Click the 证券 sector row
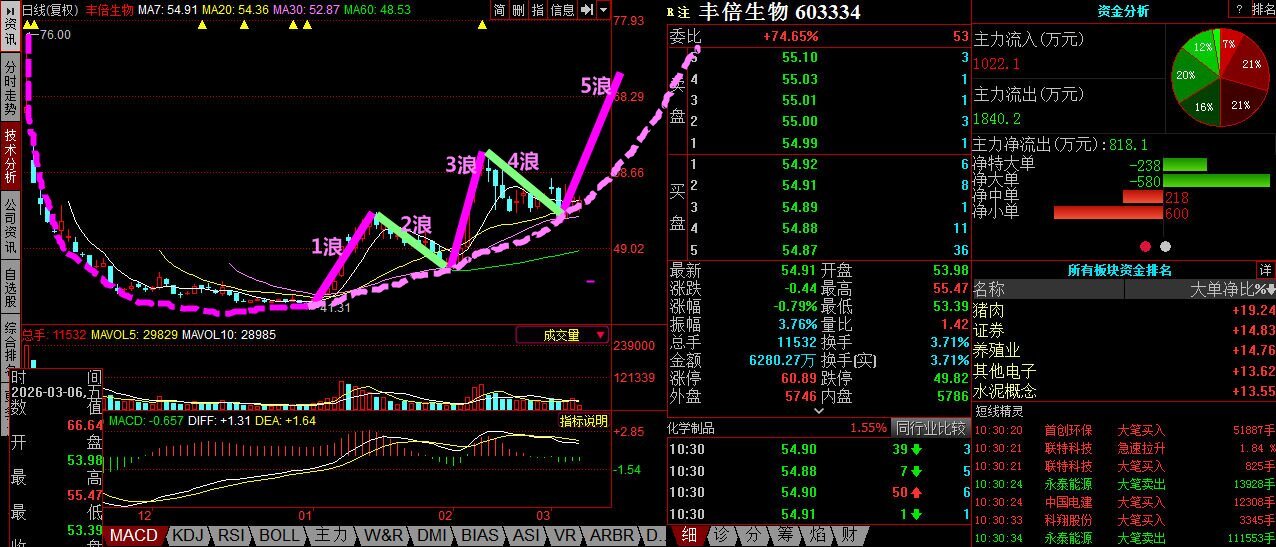The width and height of the screenshot is (1276, 547). (1124, 330)
